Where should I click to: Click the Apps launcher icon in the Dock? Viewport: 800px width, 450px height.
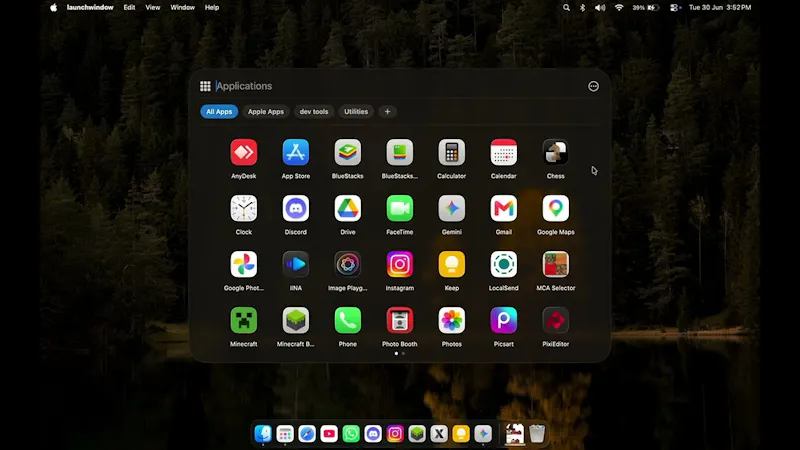click(285, 434)
